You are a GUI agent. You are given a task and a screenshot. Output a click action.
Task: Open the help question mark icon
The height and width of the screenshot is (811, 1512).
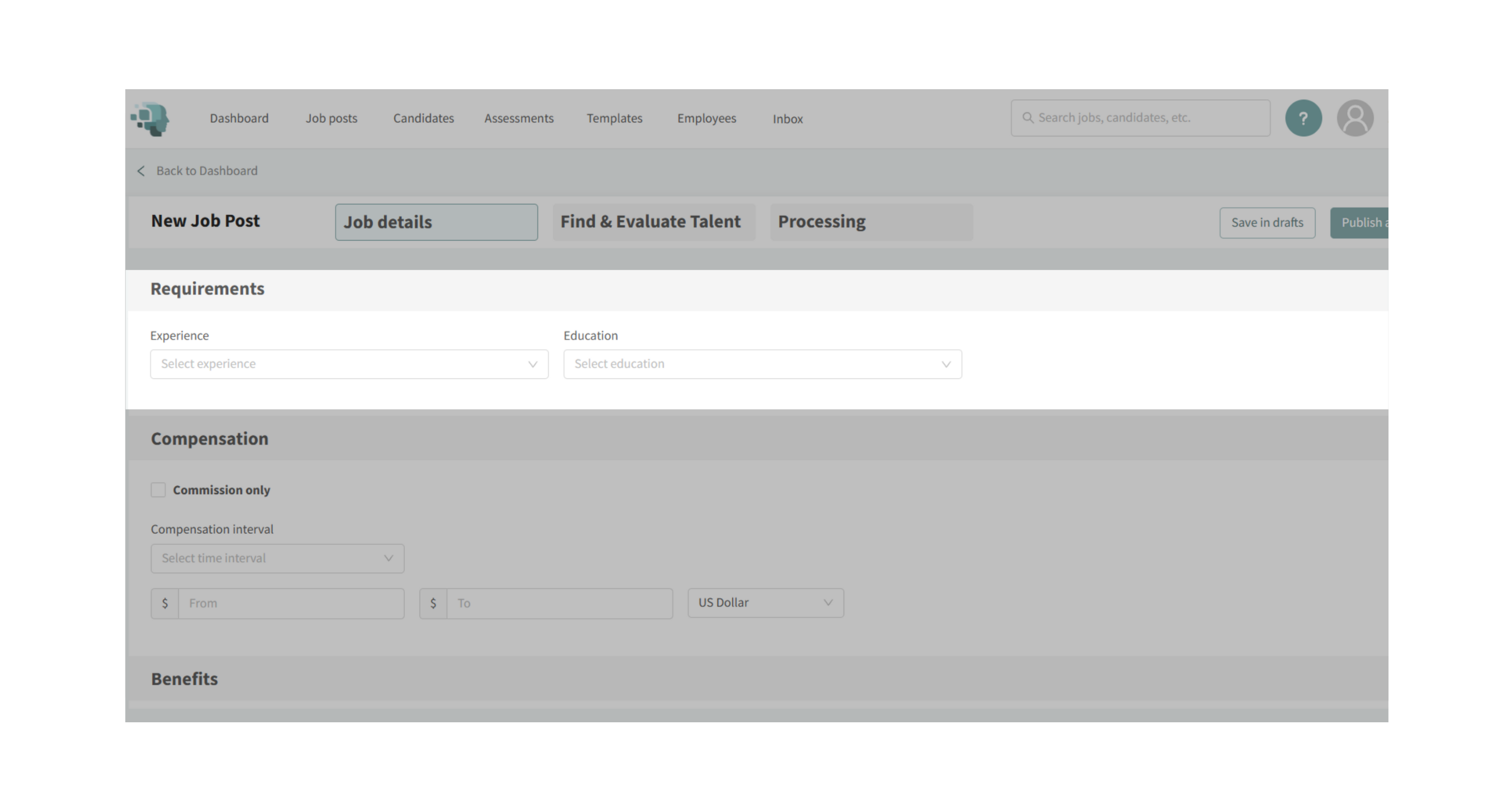[1303, 118]
